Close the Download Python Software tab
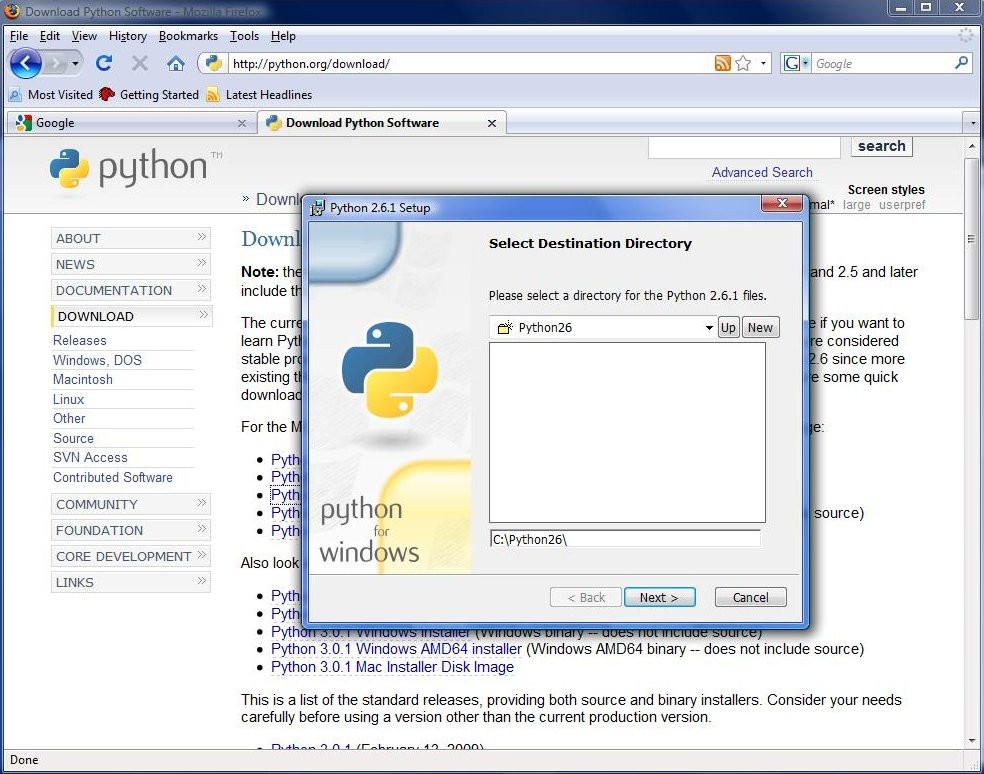 492,124
